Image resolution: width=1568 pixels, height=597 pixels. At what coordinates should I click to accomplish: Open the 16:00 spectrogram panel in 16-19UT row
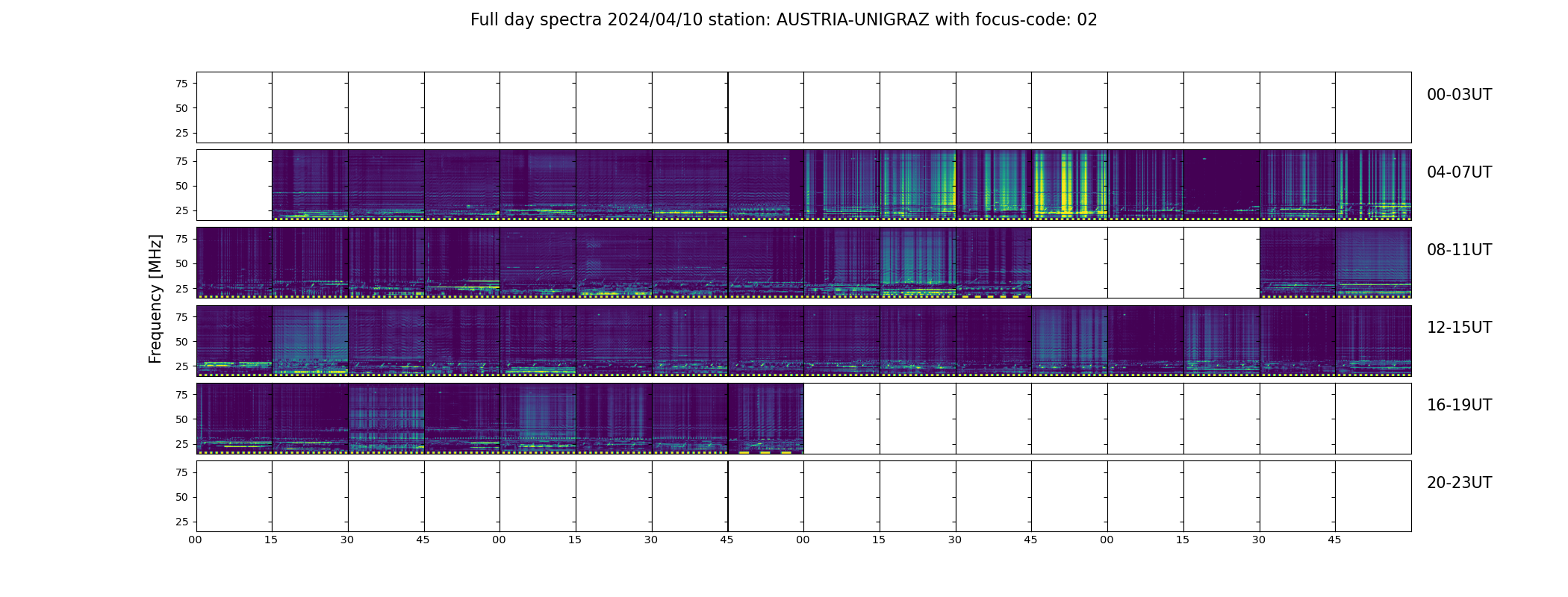[x=234, y=419]
